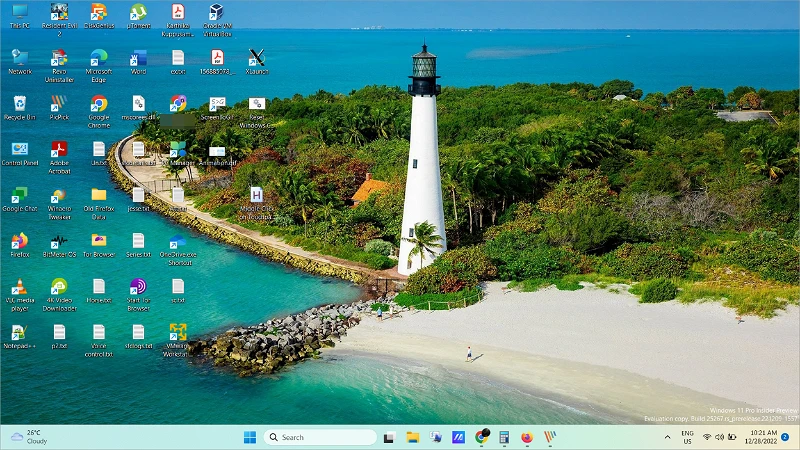This screenshot has width=800, height=450.
Task: Select the PicPick desktop shortcut
Action: [x=59, y=108]
